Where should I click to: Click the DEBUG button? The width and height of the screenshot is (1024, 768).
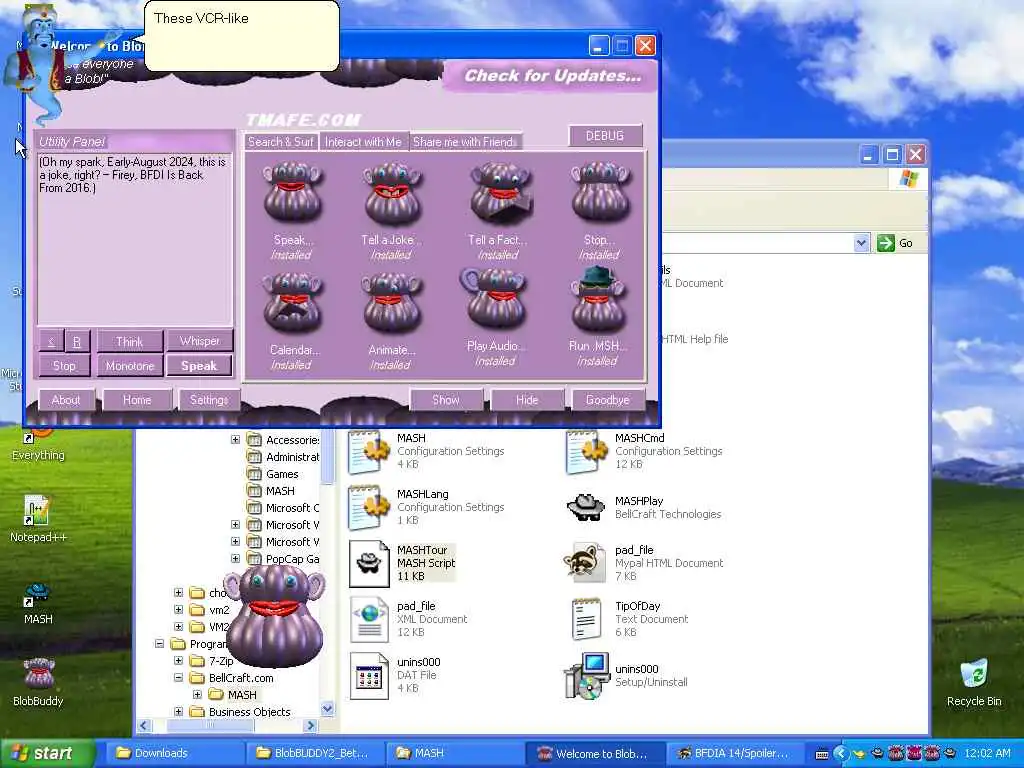[605, 136]
